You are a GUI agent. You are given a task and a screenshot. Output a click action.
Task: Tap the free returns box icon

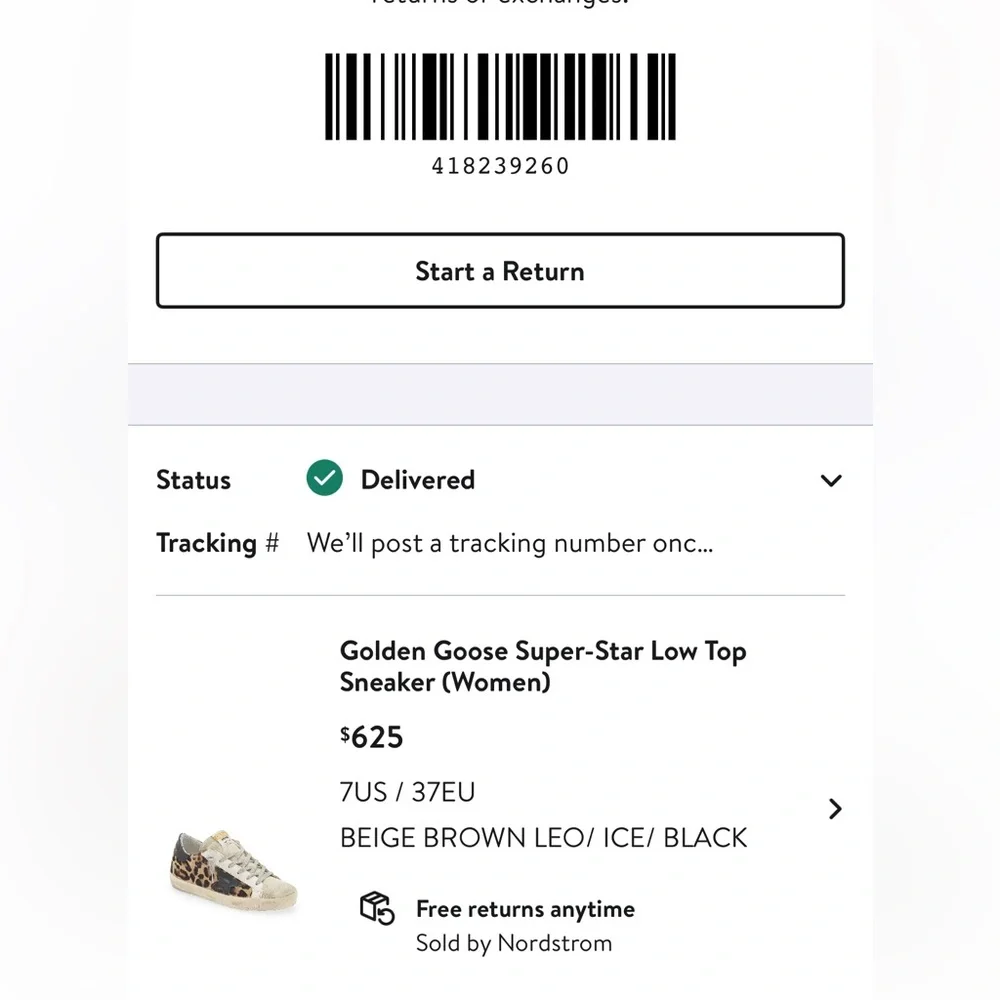[377, 908]
